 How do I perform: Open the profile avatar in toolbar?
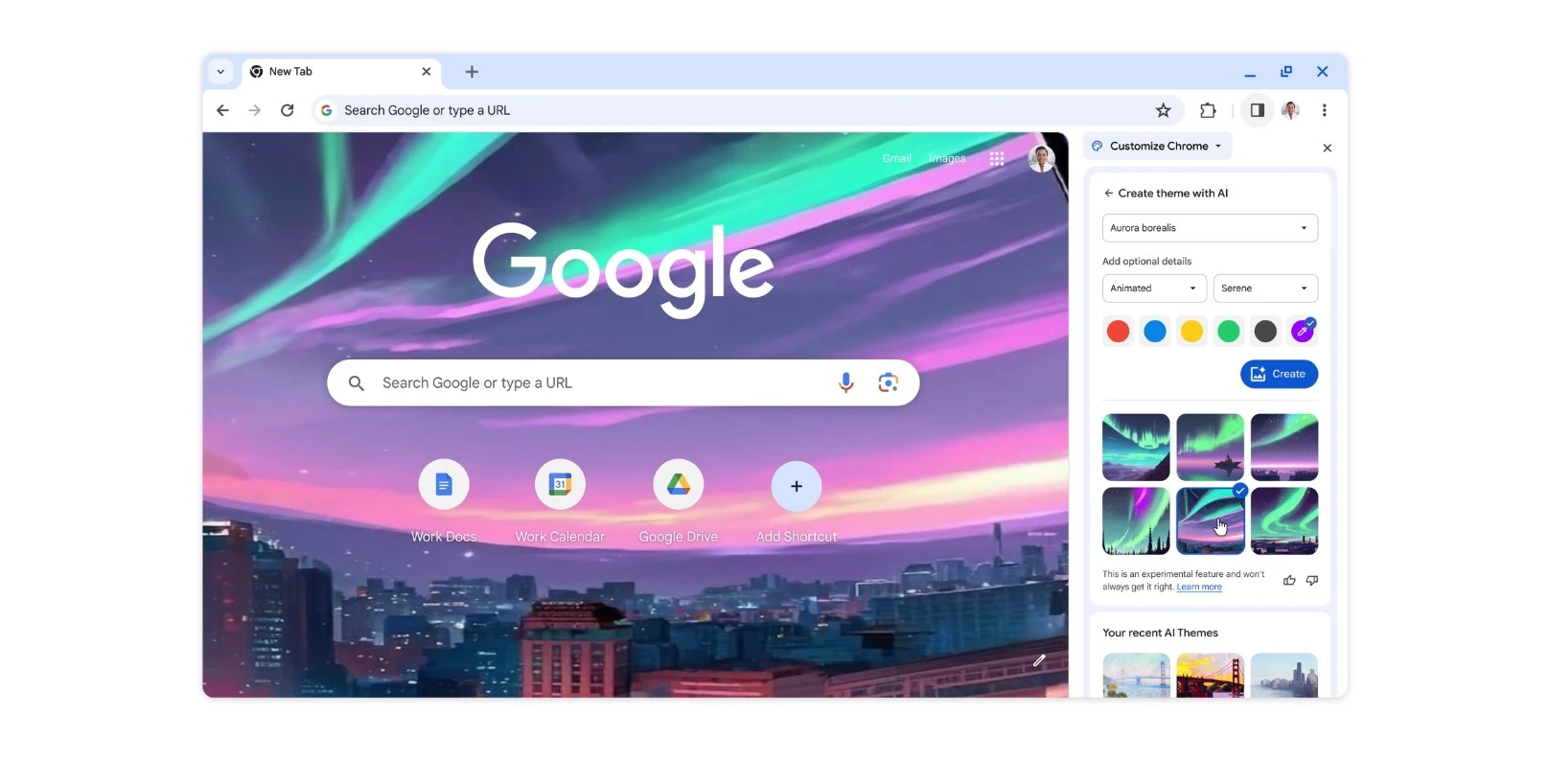[1290, 110]
